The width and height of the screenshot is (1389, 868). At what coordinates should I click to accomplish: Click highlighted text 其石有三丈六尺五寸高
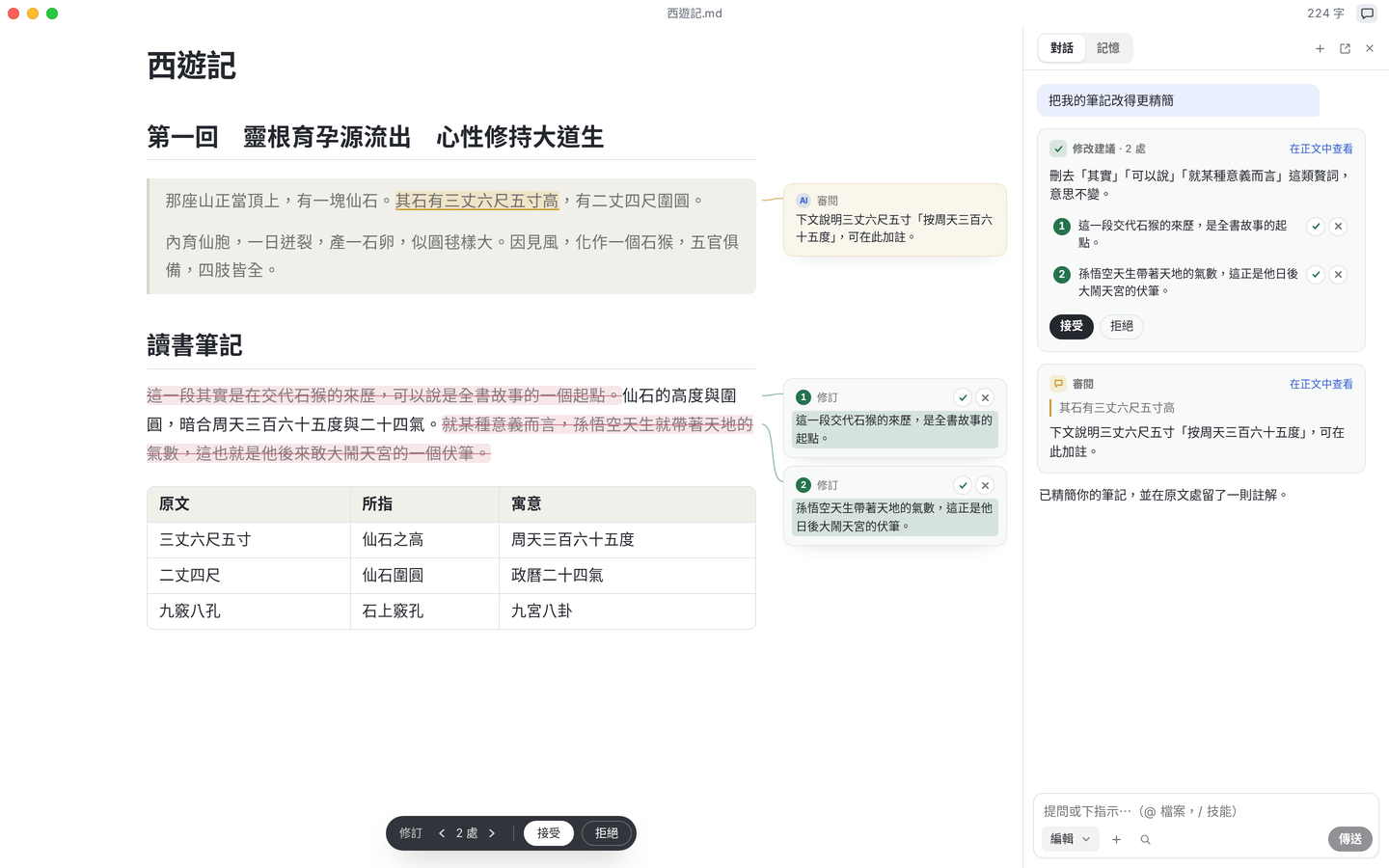(x=477, y=201)
